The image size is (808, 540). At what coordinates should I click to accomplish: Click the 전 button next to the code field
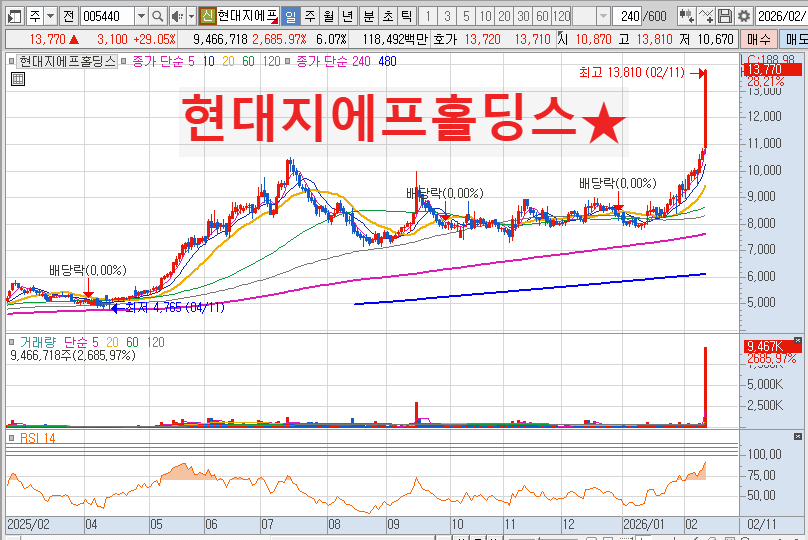[x=69, y=16]
